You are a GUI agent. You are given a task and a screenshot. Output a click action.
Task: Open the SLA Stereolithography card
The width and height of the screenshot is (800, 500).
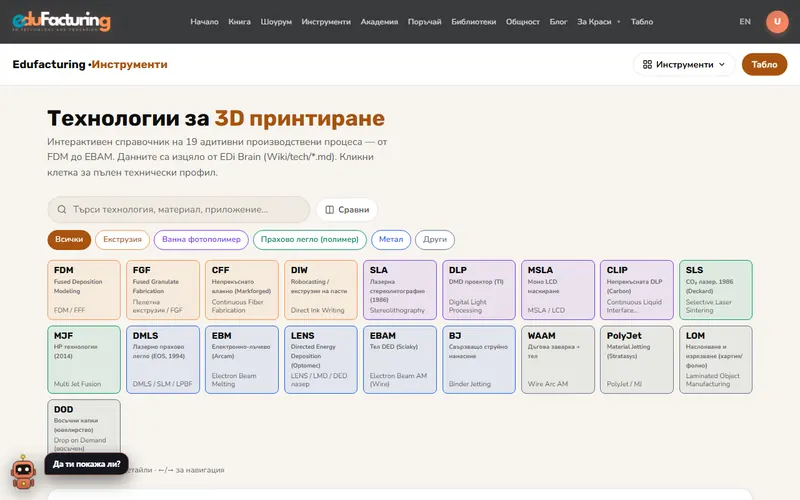point(400,290)
